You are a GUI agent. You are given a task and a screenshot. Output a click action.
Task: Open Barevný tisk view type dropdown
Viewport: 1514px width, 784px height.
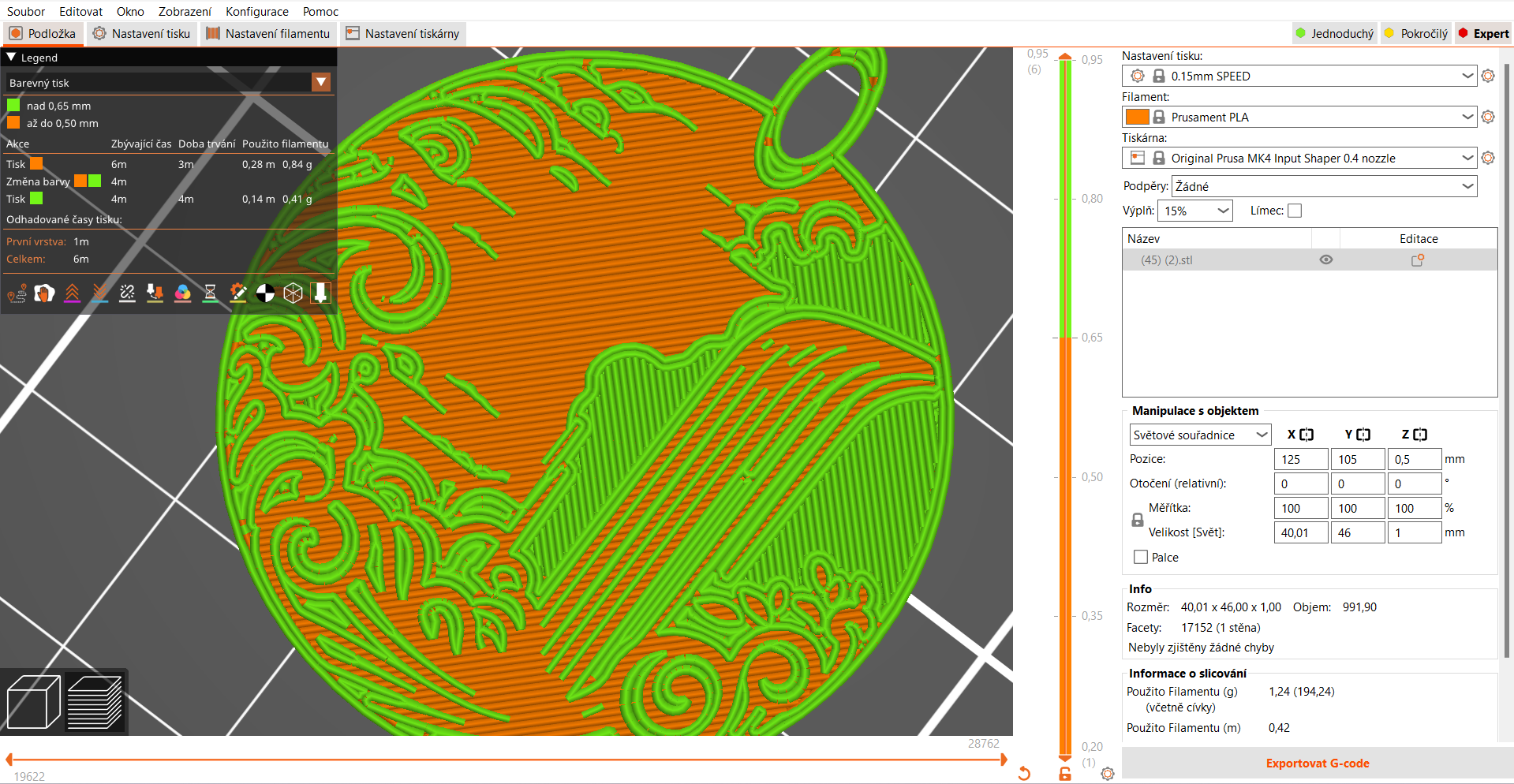(x=321, y=82)
